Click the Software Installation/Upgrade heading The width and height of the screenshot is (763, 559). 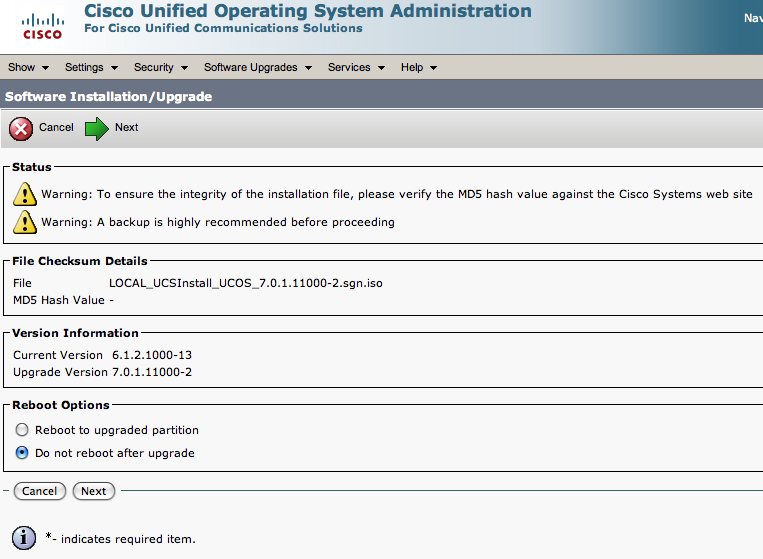(x=109, y=96)
